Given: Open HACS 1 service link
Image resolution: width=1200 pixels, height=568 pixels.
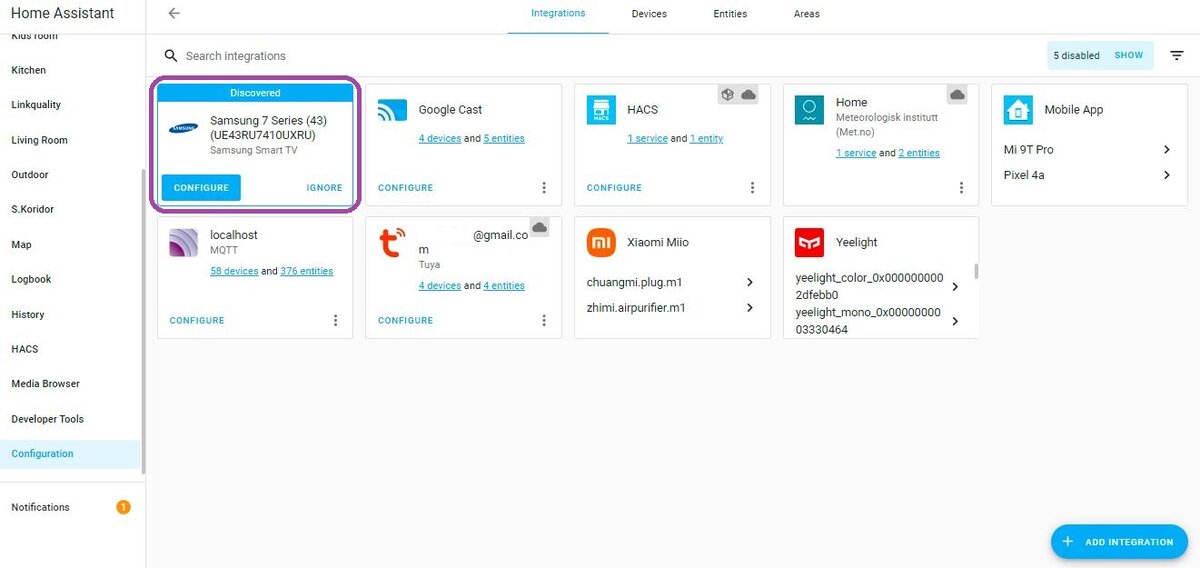Looking at the screenshot, I should click(x=647, y=139).
